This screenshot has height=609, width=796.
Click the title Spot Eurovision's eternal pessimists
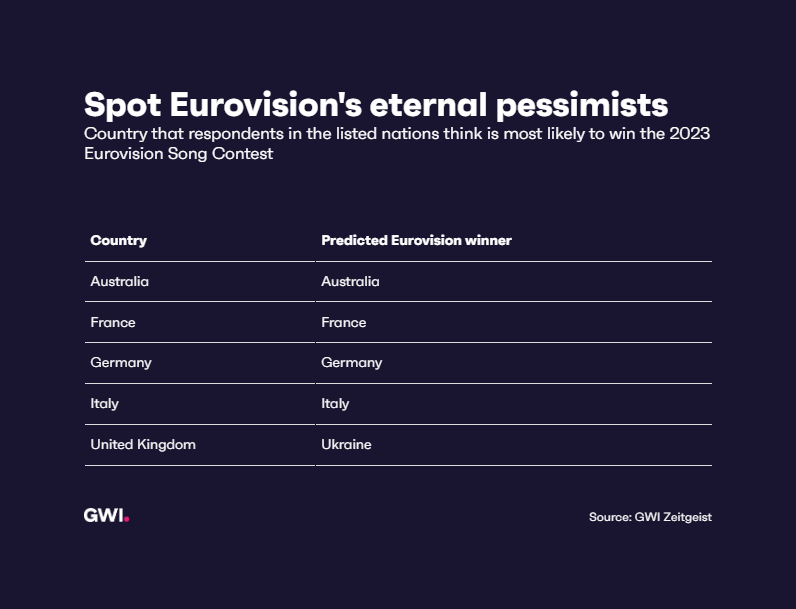click(376, 106)
